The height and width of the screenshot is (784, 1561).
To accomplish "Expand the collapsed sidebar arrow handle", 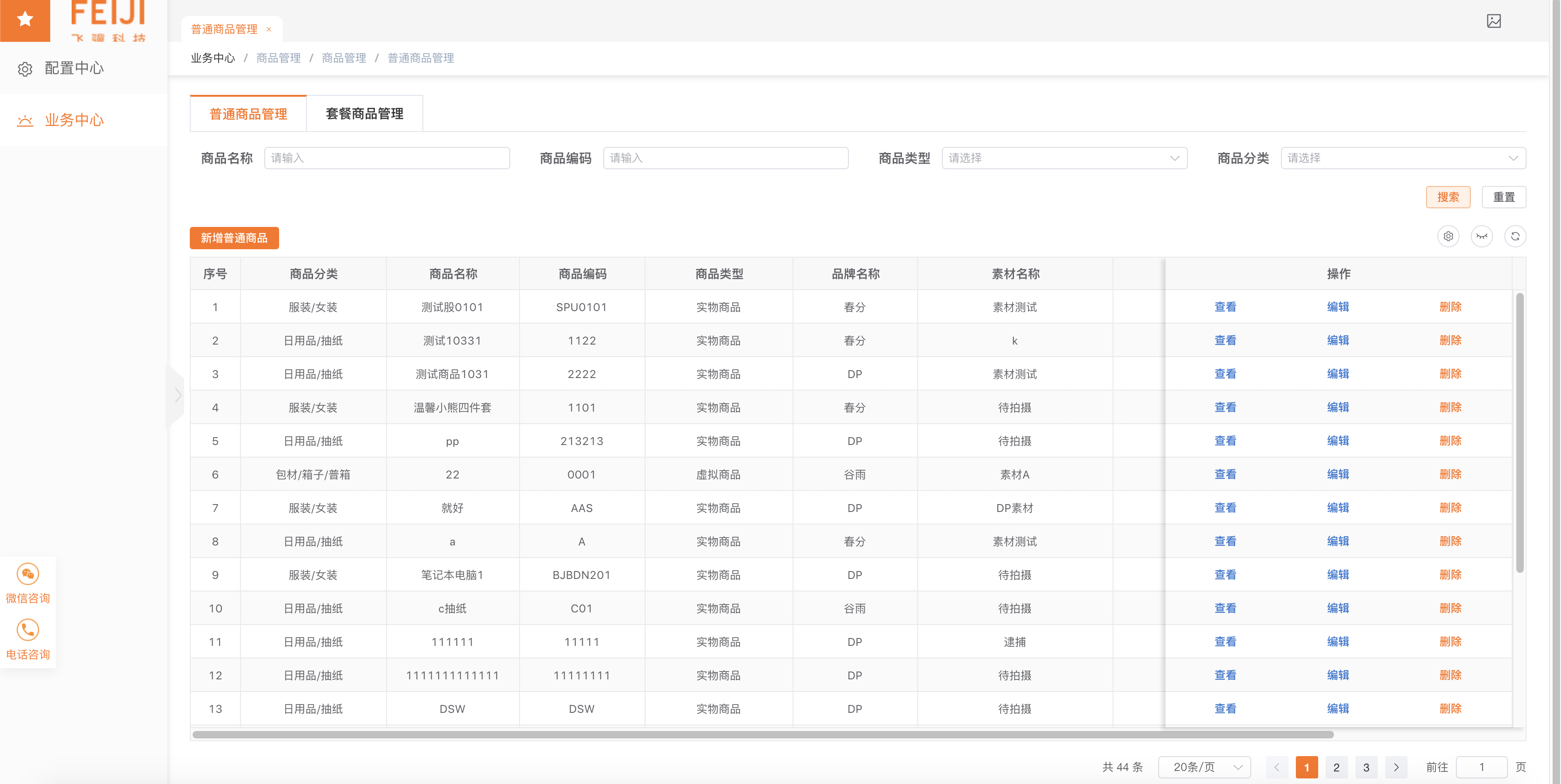I will [176, 396].
